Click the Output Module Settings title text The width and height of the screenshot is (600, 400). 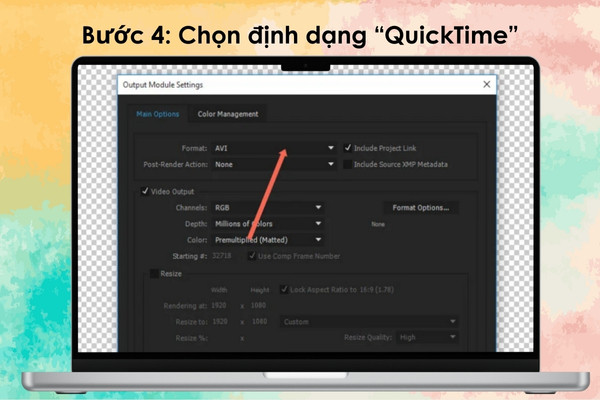pyautogui.click(x=163, y=85)
